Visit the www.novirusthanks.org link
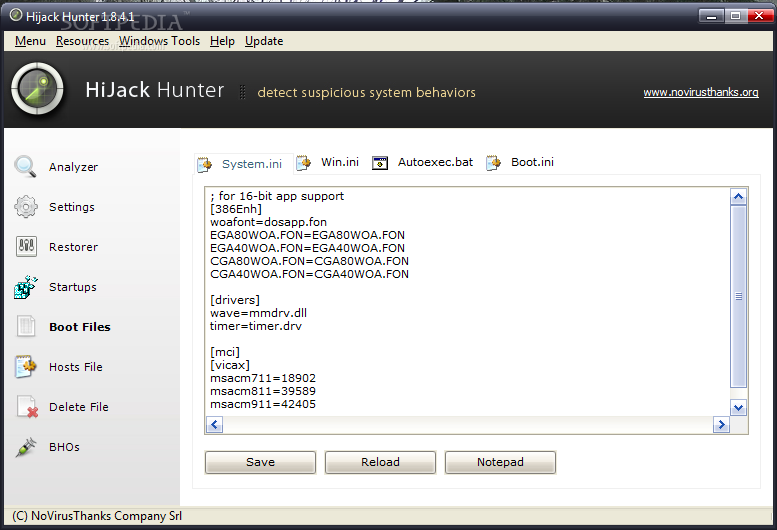This screenshot has width=777, height=530. pyautogui.click(x=701, y=92)
